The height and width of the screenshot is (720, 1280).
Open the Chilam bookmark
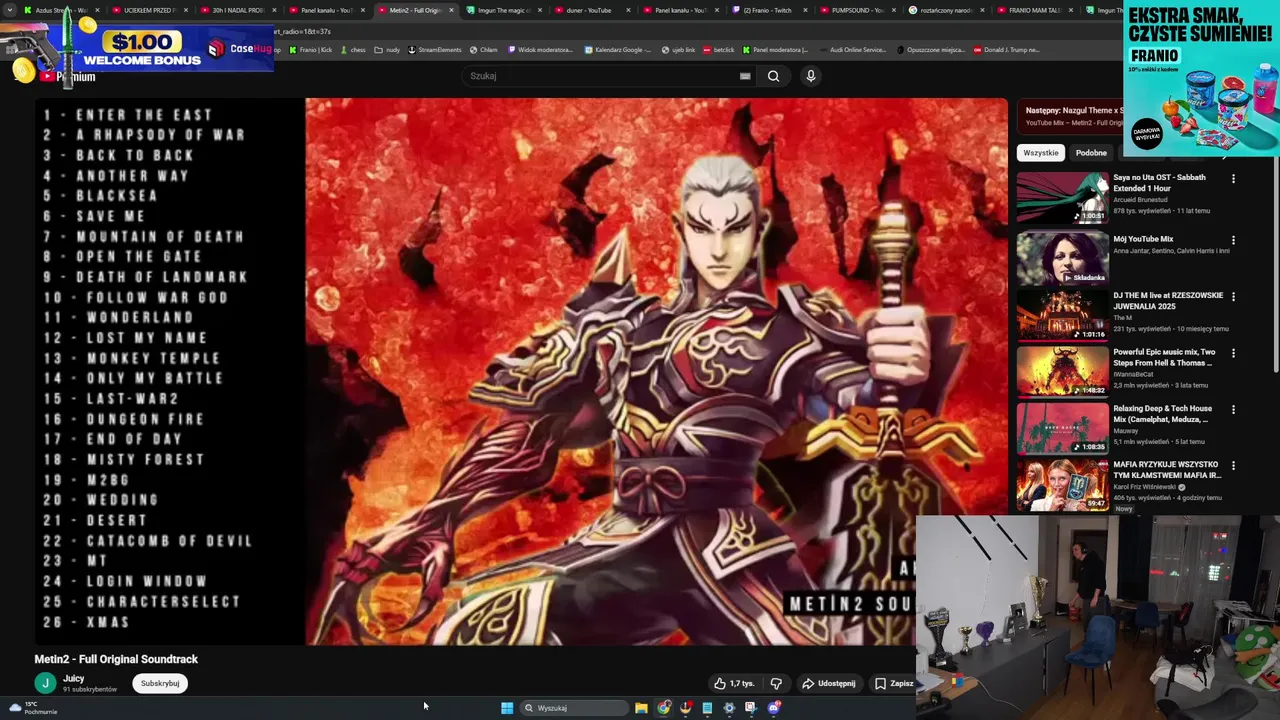point(484,49)
